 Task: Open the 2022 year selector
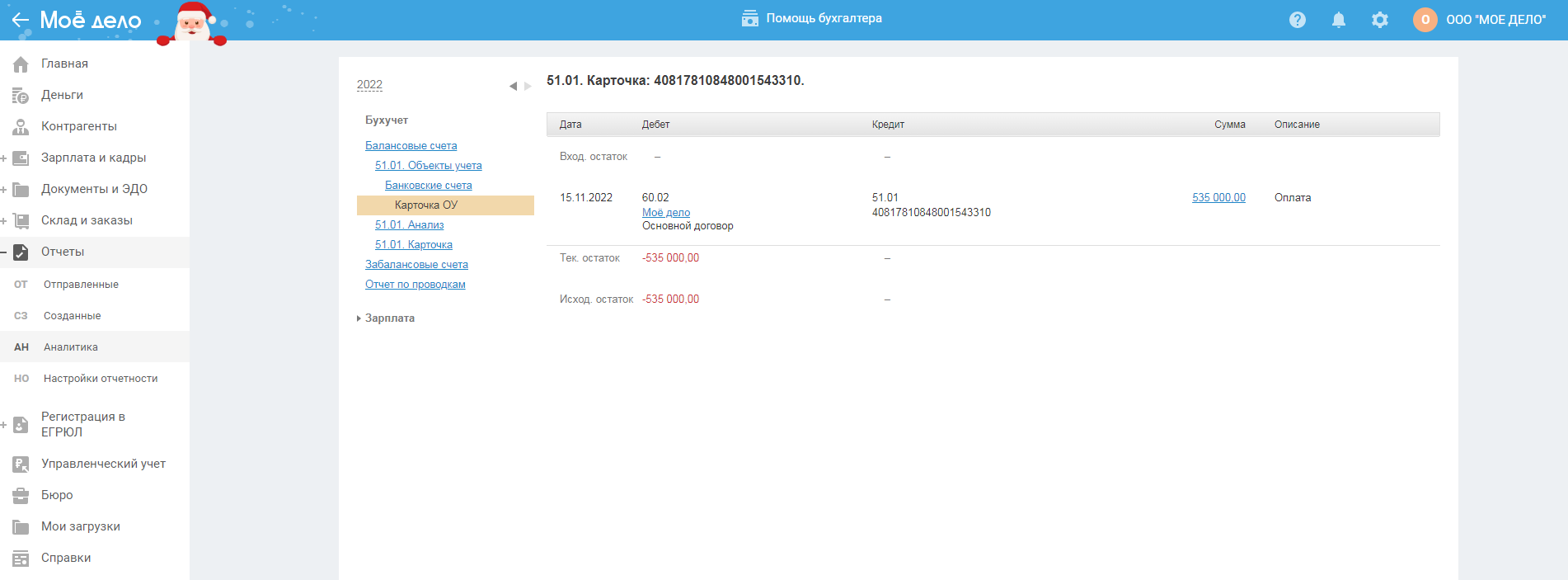coord(369,85)
